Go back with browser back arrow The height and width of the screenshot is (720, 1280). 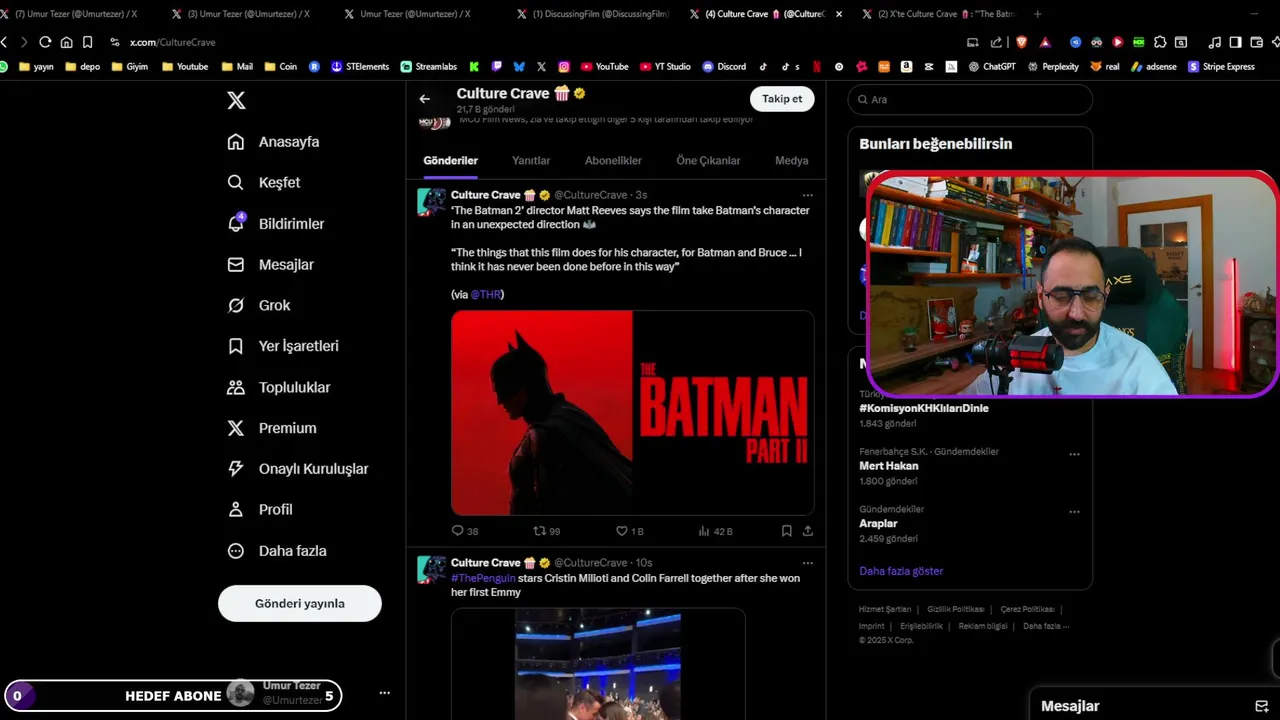coord(4,42)
